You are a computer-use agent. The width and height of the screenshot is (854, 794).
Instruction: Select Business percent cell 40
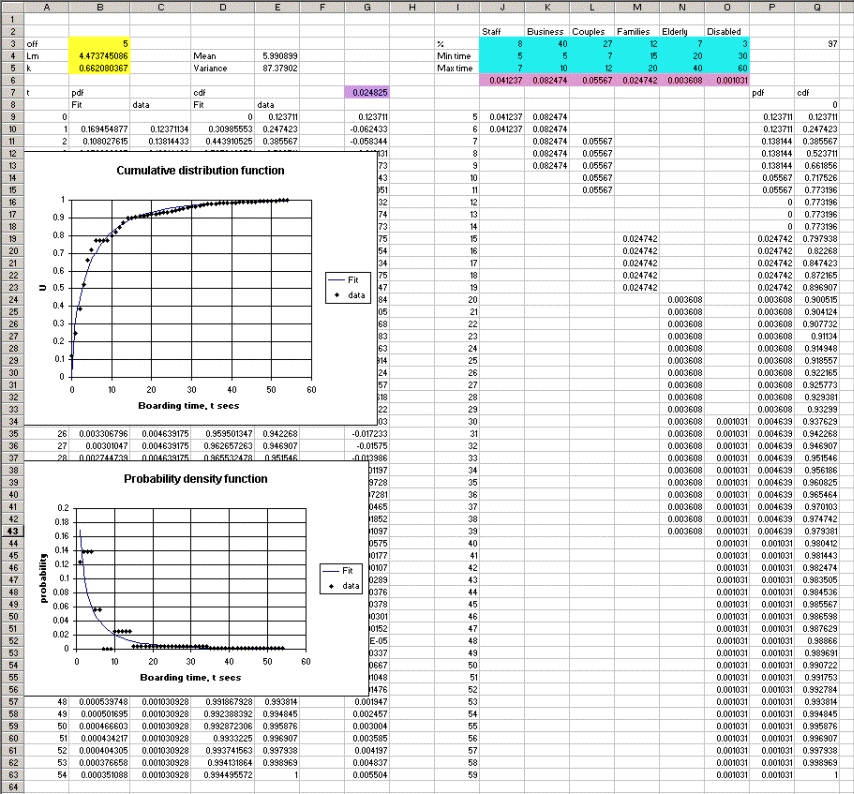547,44
